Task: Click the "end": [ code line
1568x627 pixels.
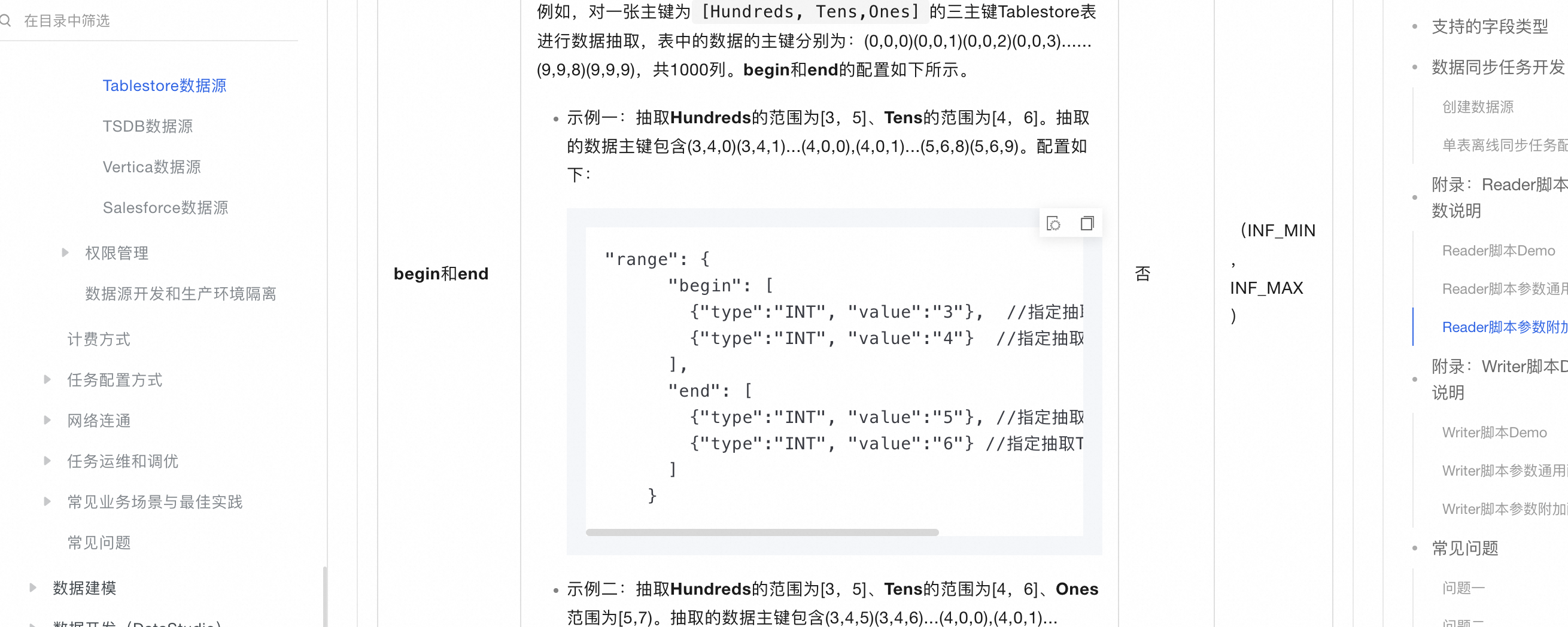Action: pos(710,391)
